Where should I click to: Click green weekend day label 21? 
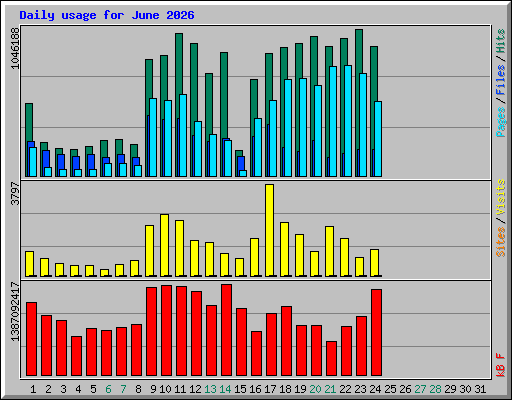tap(330, 389)
